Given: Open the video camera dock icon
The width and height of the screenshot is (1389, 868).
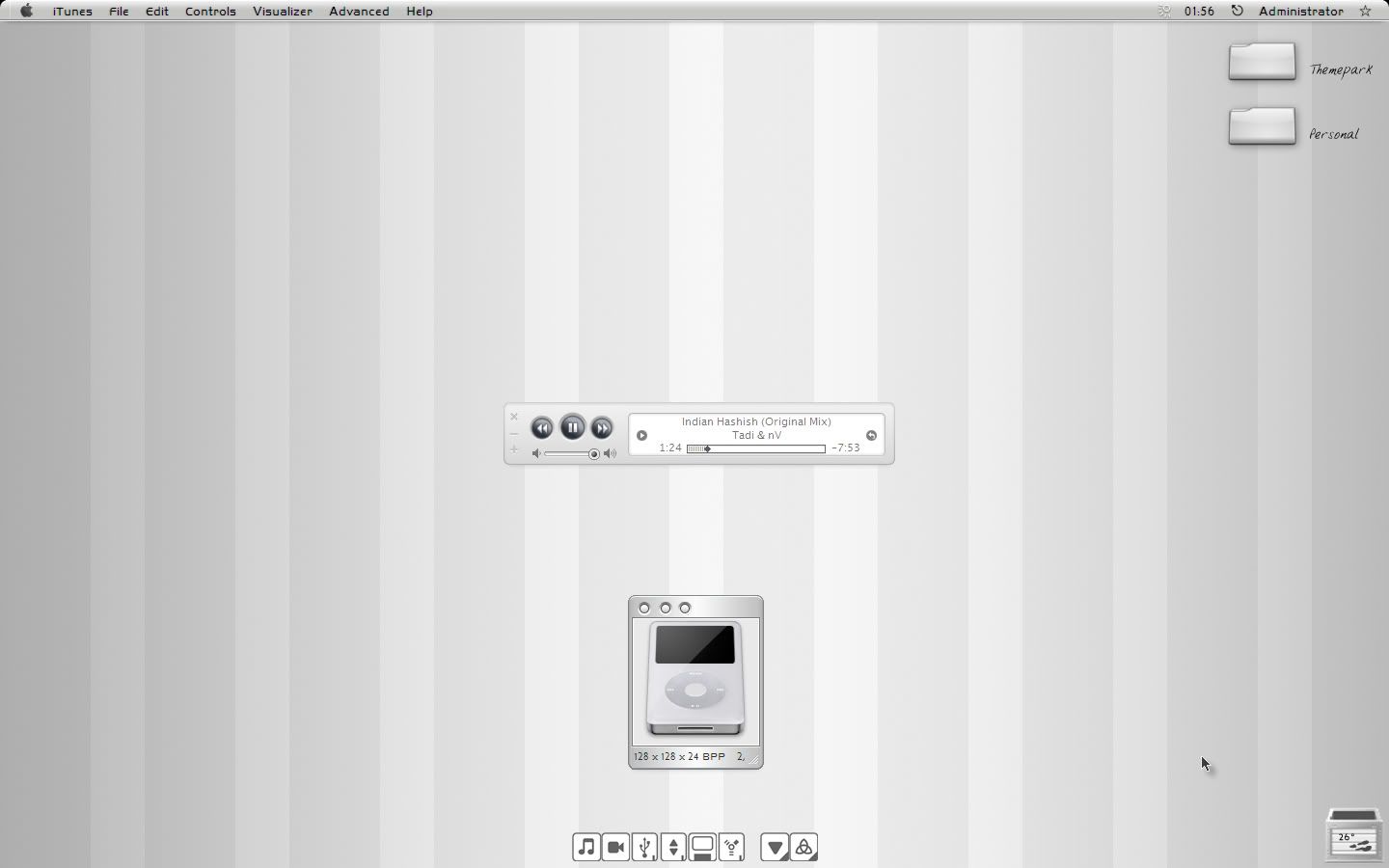Looking at the screenshot, I should point(615,847).
